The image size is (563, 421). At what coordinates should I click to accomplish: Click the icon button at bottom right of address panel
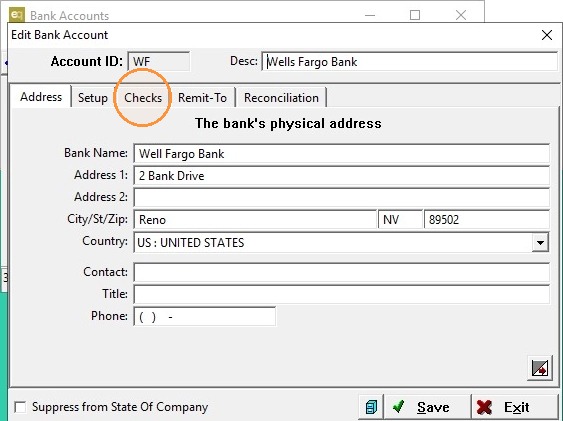pos(540,368)
